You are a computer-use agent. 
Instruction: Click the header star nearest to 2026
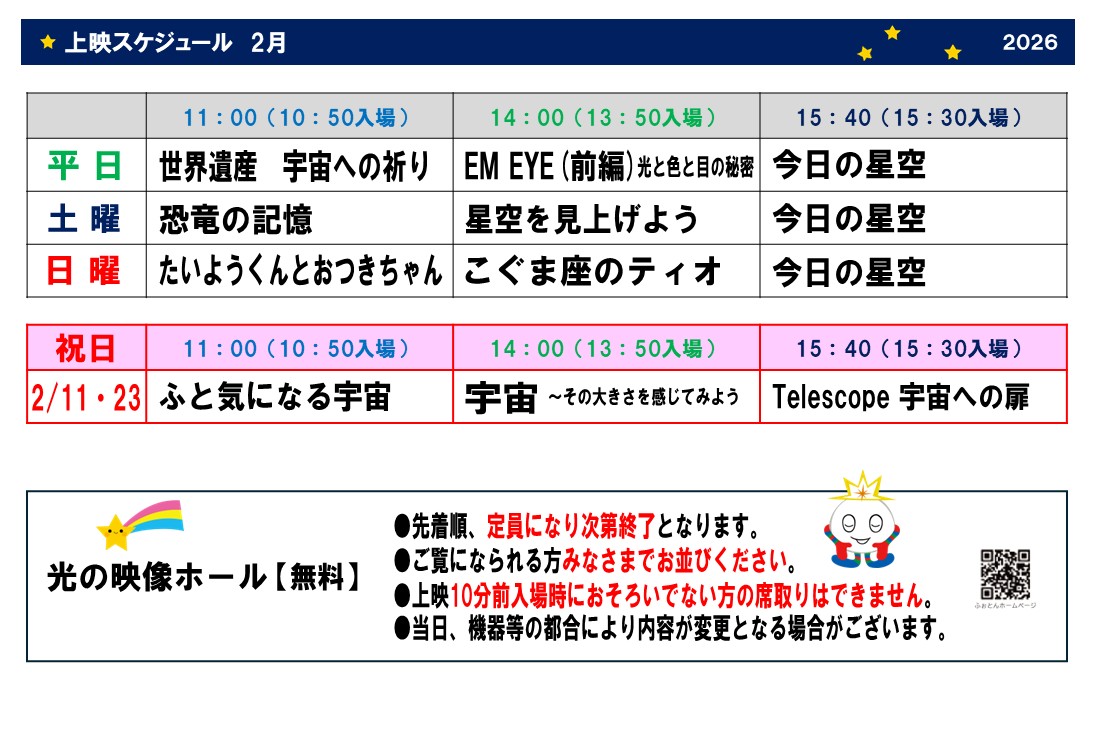click(x=952, y=52)
